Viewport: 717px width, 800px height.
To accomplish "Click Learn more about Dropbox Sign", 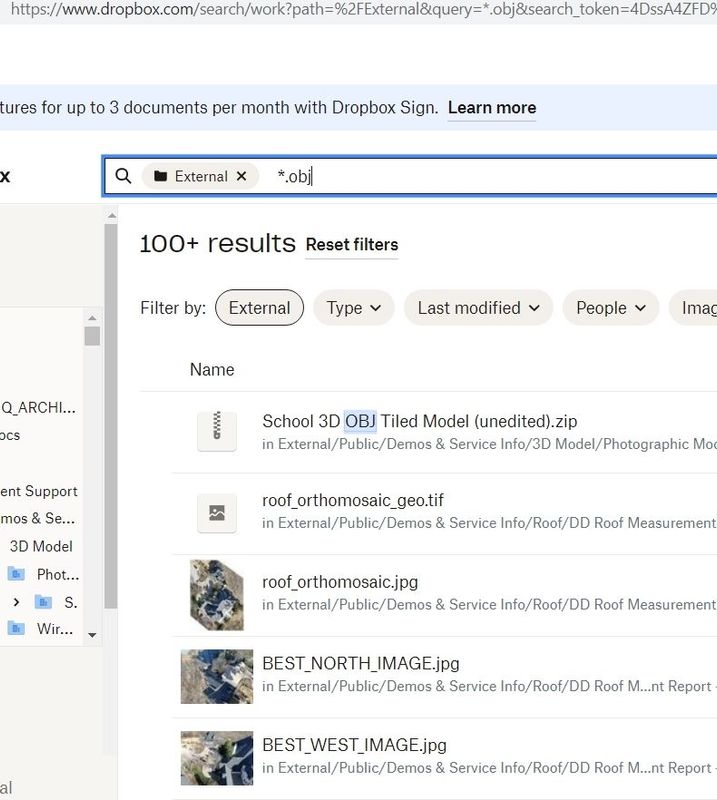I will pyautogui.click(x=491, y=108).
